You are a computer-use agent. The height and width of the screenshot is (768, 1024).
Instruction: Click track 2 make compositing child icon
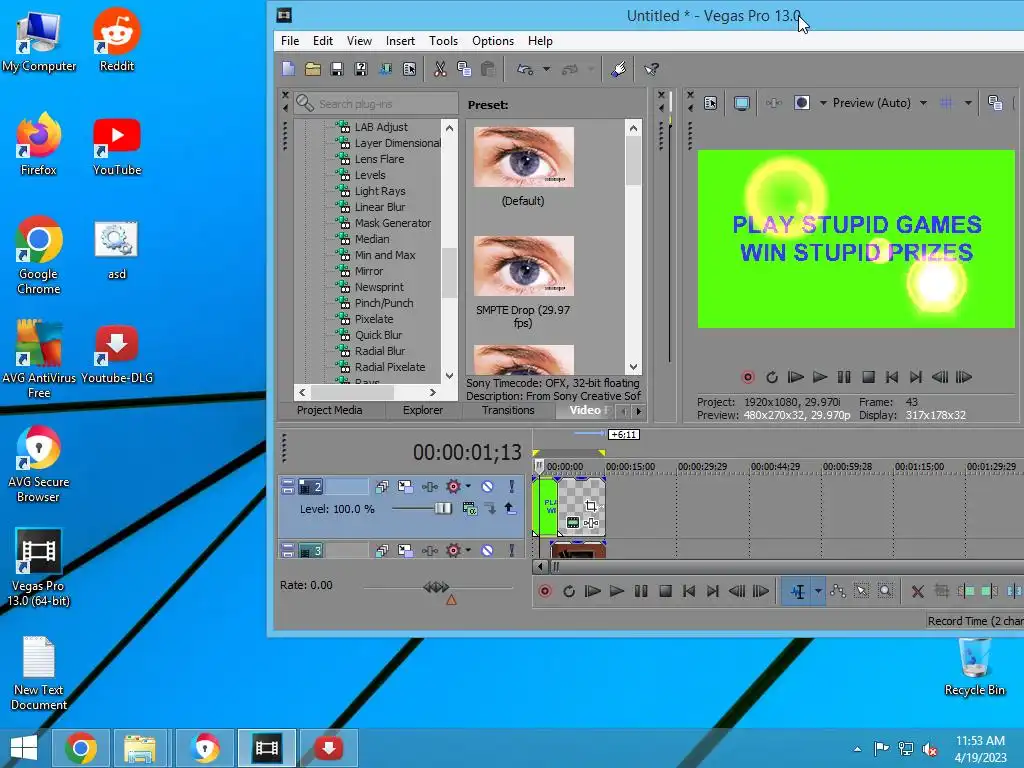490,509
